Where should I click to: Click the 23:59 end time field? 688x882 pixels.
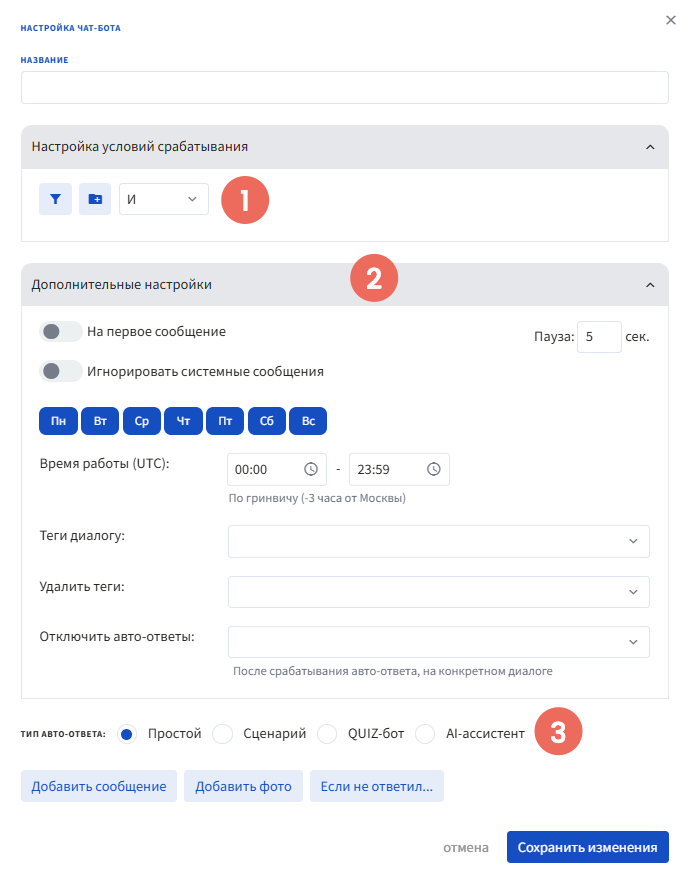(x=399, y=470)
